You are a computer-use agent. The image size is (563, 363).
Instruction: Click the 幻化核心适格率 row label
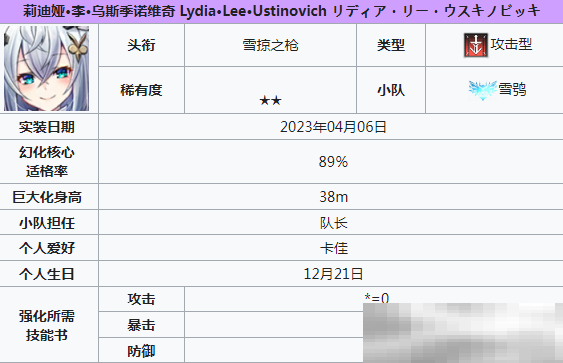47,162
